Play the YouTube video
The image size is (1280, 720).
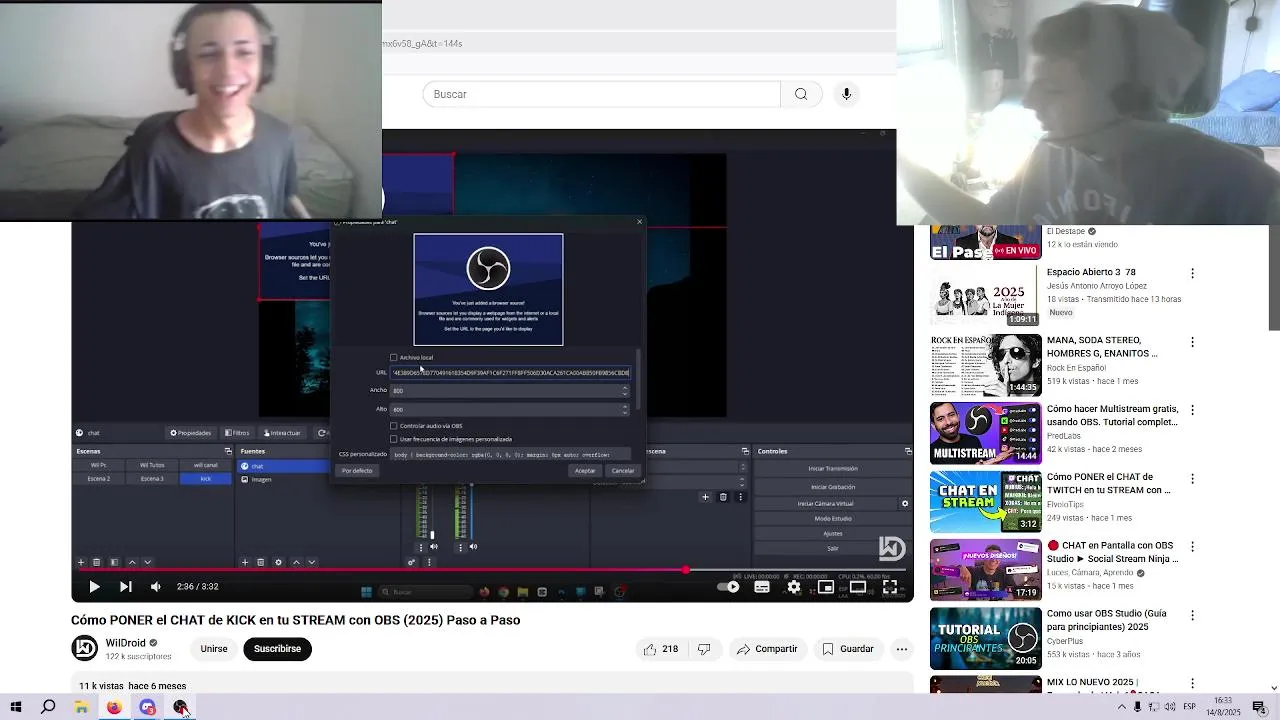tap(94, 587)
